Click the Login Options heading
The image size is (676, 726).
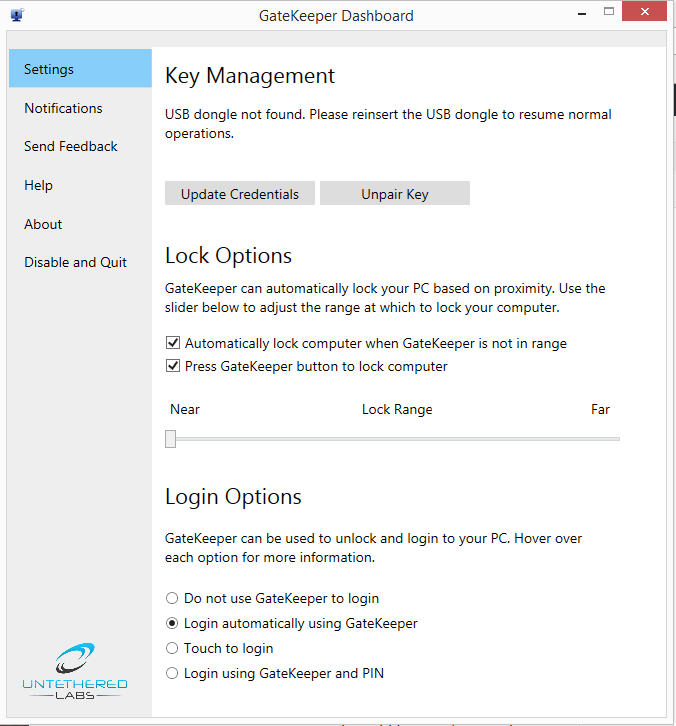[233, 497]
